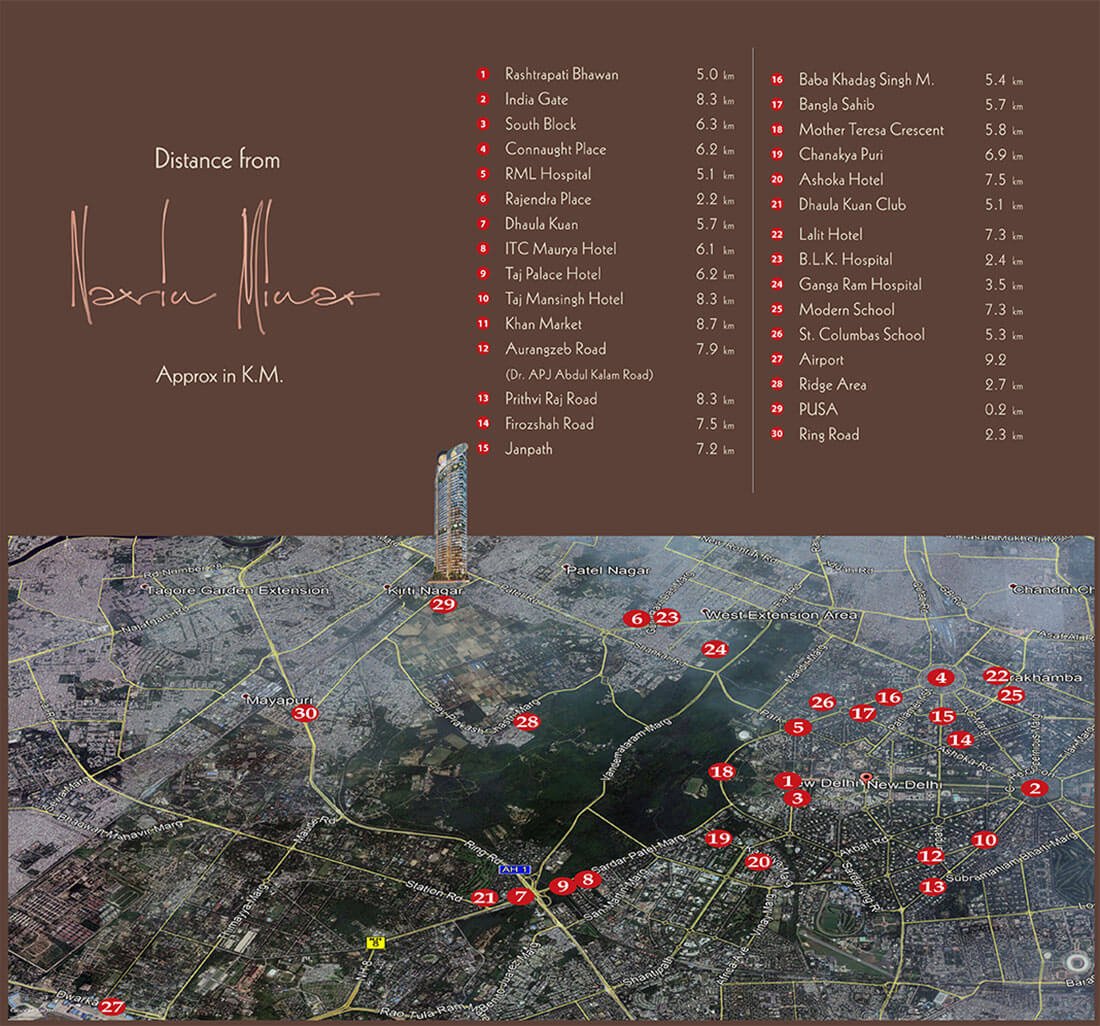This screenshot has height=1026, width=1100.
Task: Select the Ring Road legend entry
Action: tap(828, 435)
